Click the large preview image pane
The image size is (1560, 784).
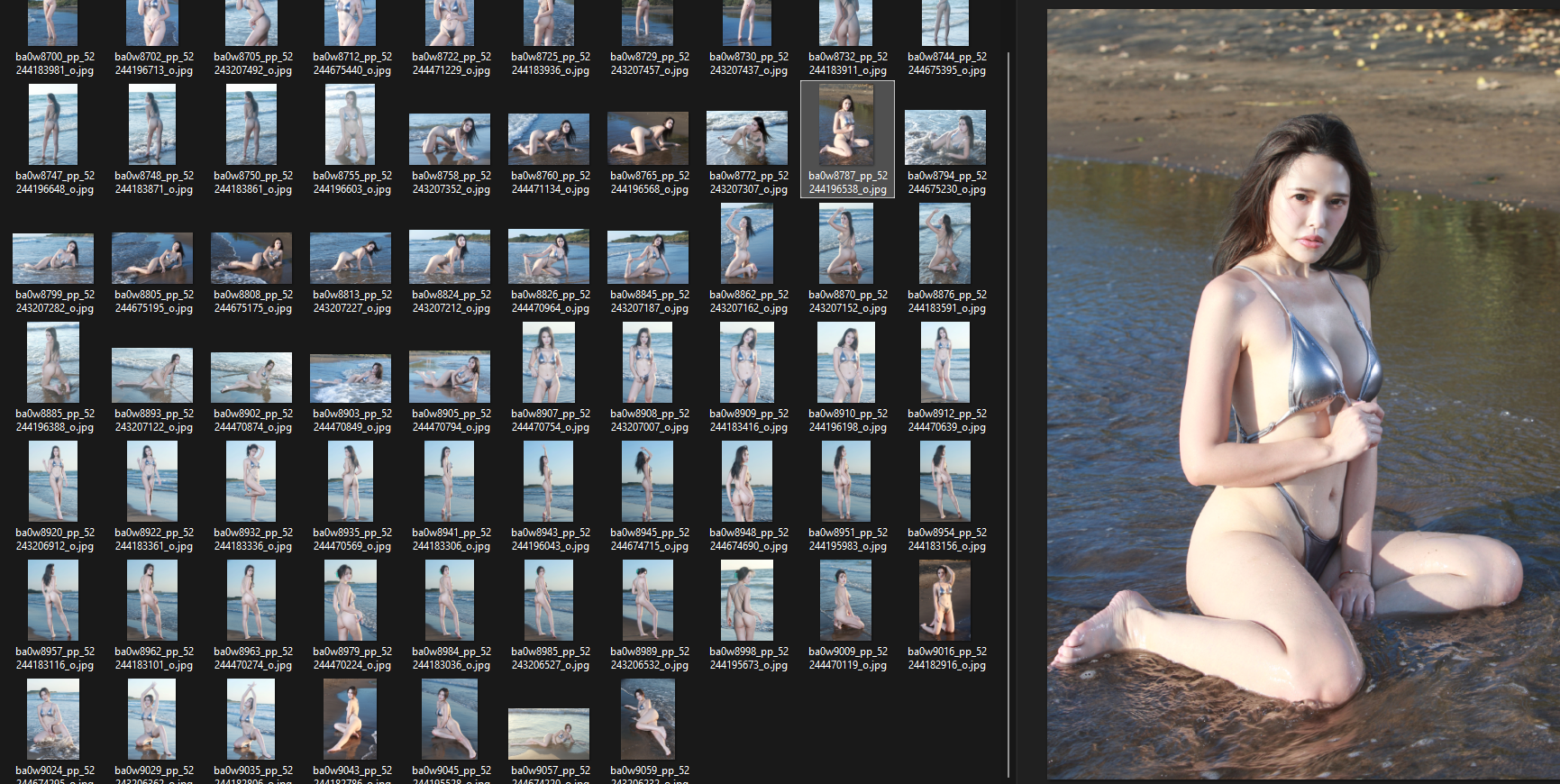(x=1302, y=394)
